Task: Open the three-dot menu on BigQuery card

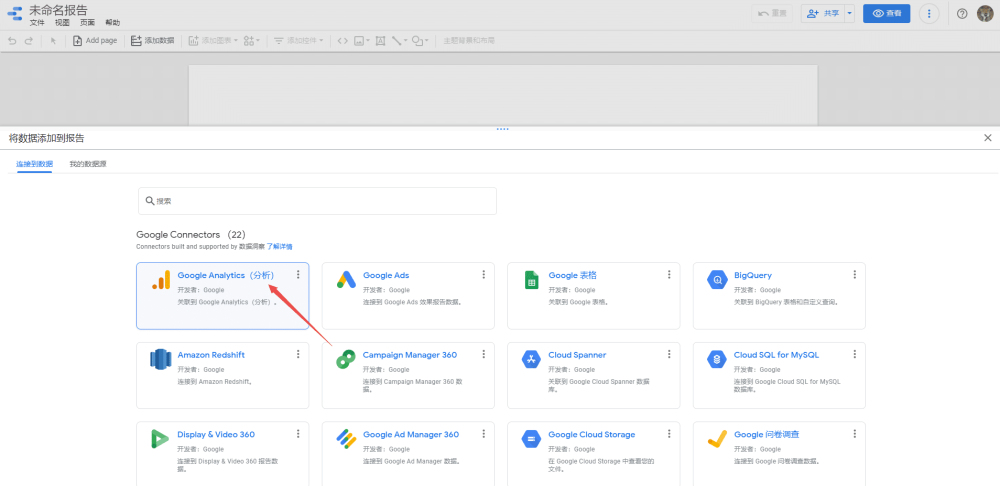Action: pos(854,274)
